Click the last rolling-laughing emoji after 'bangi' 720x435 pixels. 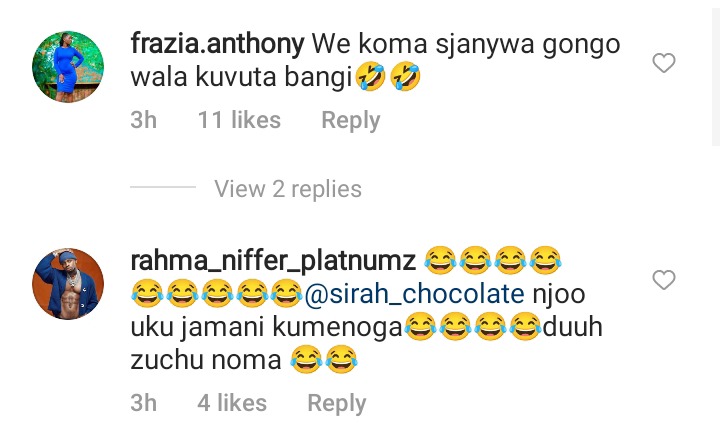pos(405,76)
